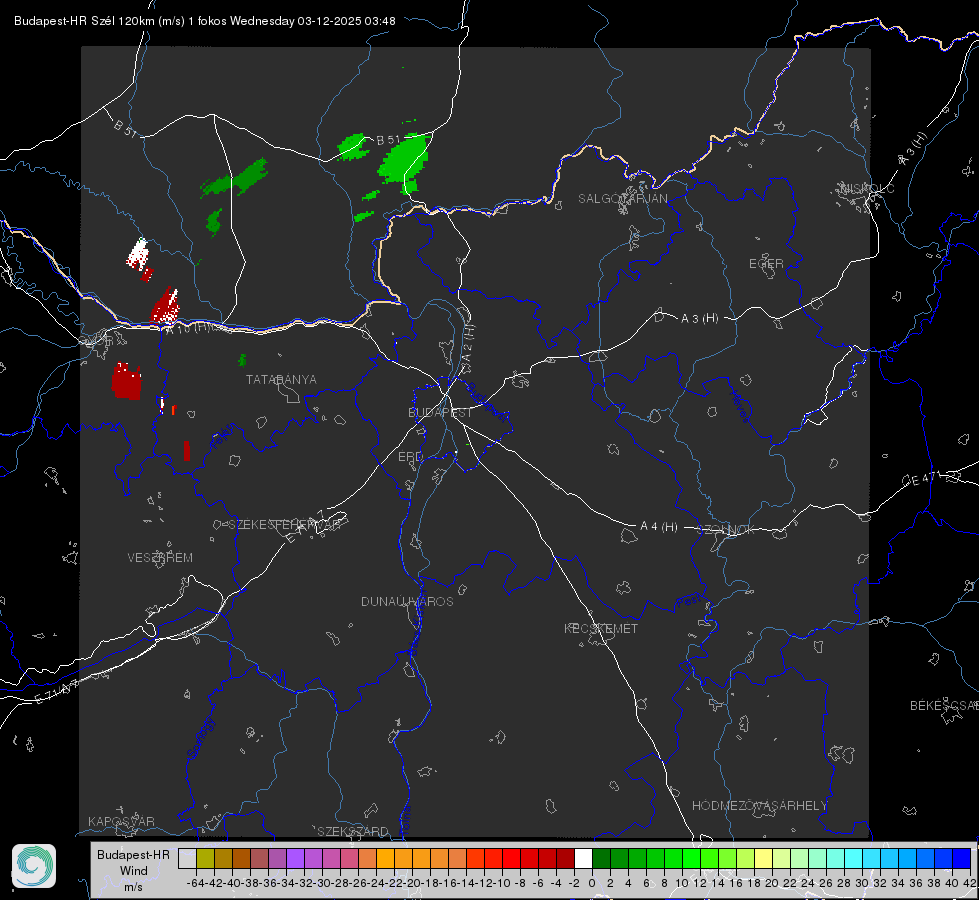979x900 pixels.
Task: Click the cyan swatch above 28
Action: pyautogui.click(x=854, y=858)
